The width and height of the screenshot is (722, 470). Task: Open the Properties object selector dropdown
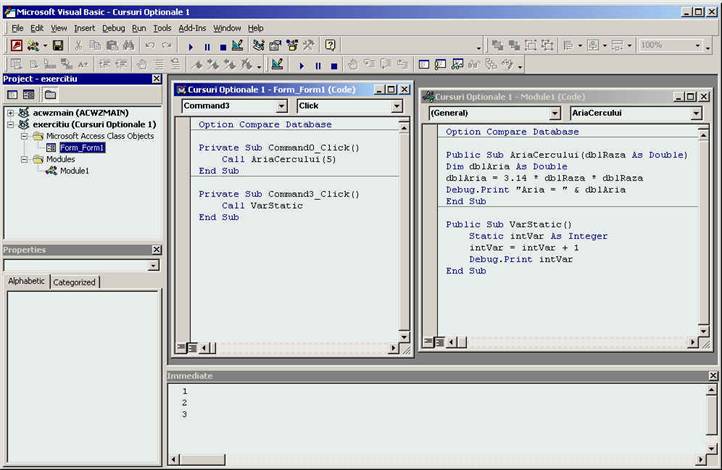[x=153, y=266]
